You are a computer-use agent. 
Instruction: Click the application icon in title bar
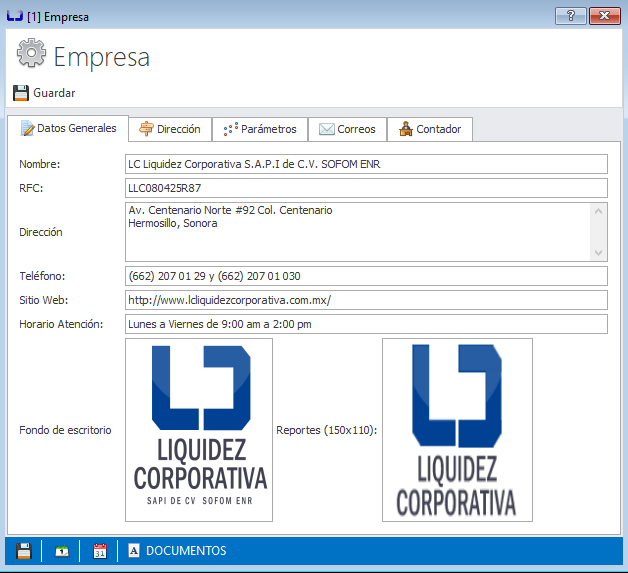pyautogui.click(x=15, y=16)
